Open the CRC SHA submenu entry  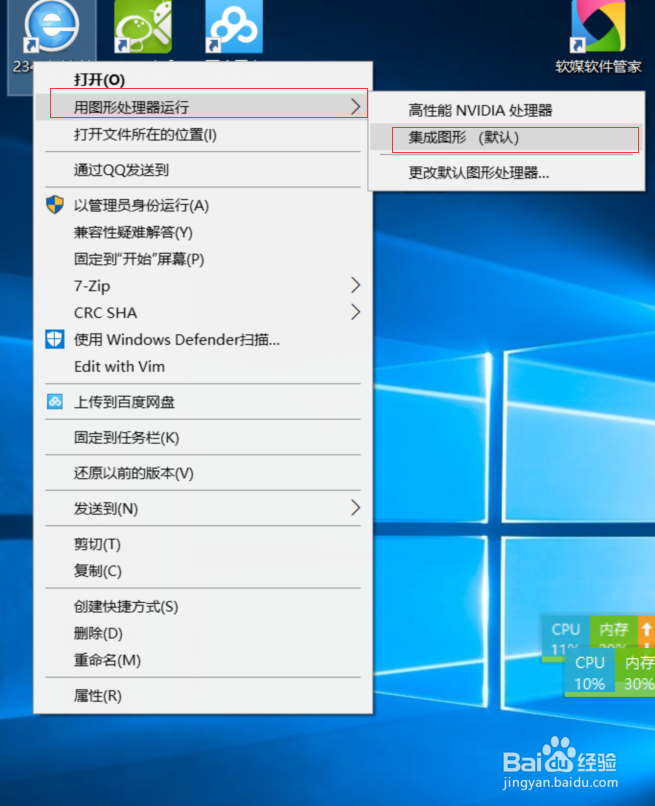[203, 312]
